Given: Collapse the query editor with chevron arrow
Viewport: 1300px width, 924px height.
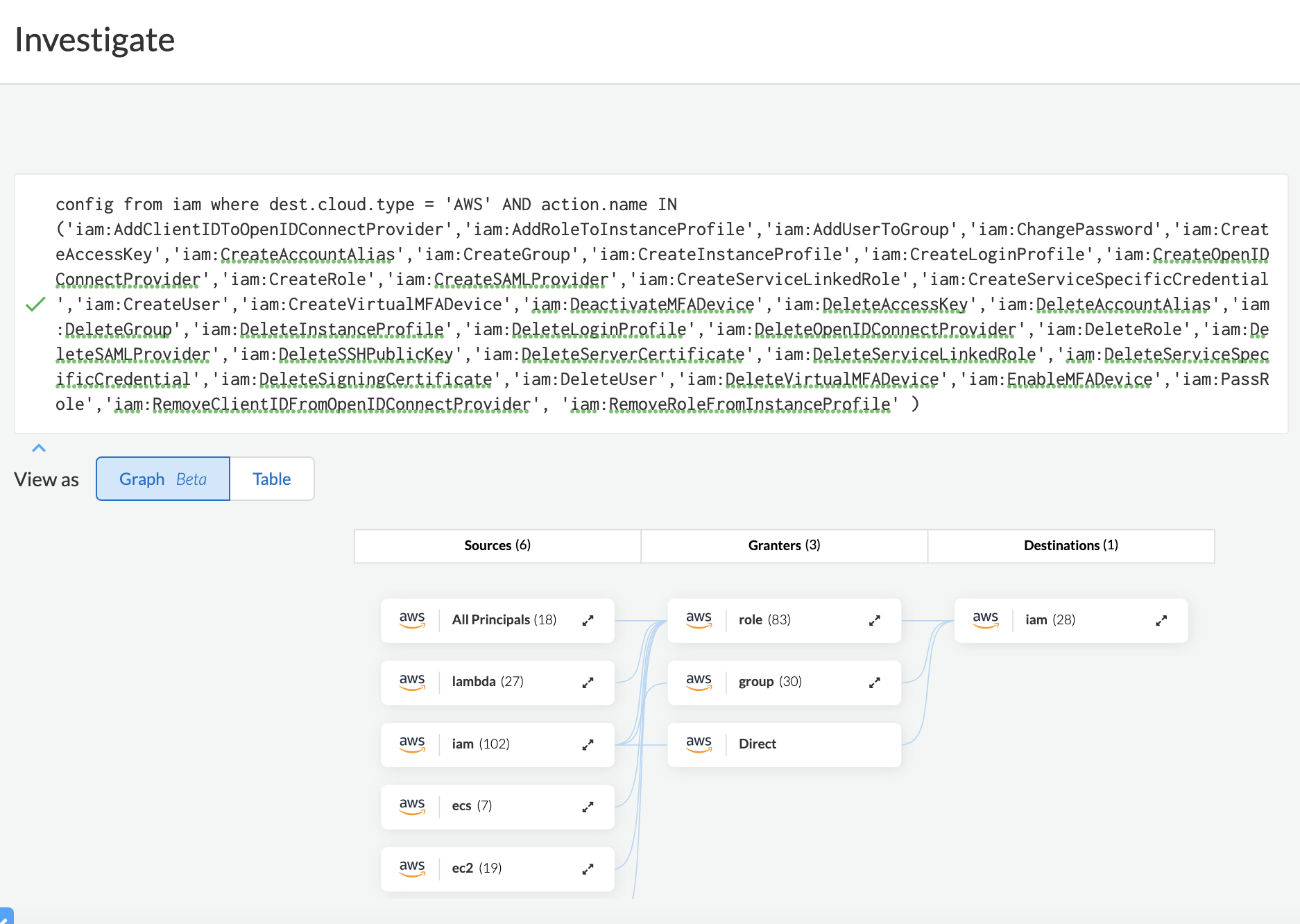Looking at the screenshot, I should [x=39, y=448].
